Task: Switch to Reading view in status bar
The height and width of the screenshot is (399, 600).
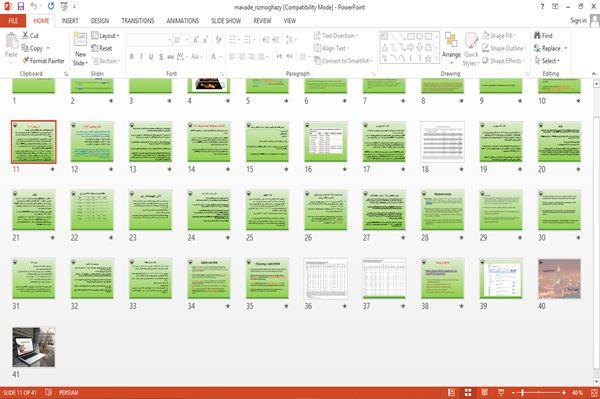Action: 484,392
